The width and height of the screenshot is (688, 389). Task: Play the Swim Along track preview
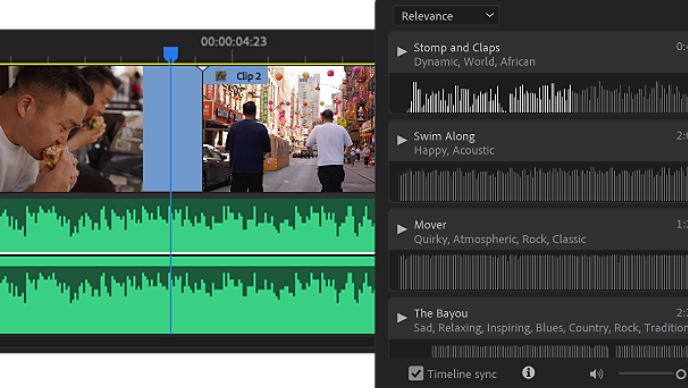(401, 140)
